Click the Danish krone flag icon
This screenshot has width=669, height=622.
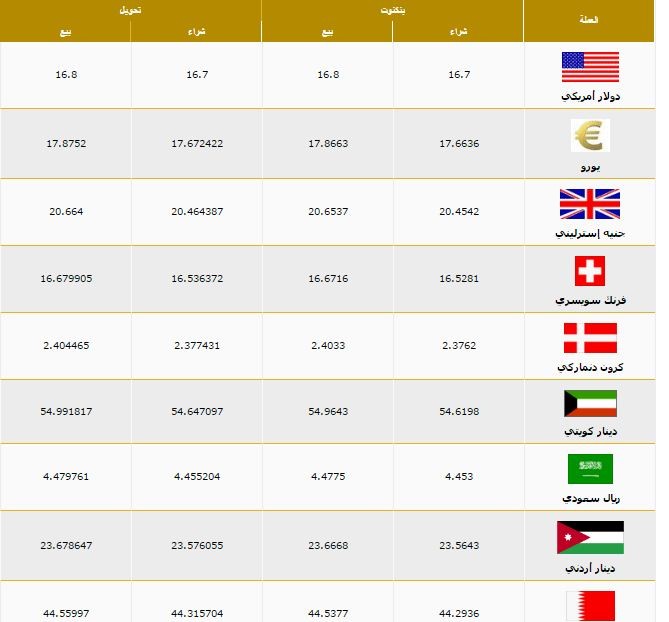pos(590,338)
